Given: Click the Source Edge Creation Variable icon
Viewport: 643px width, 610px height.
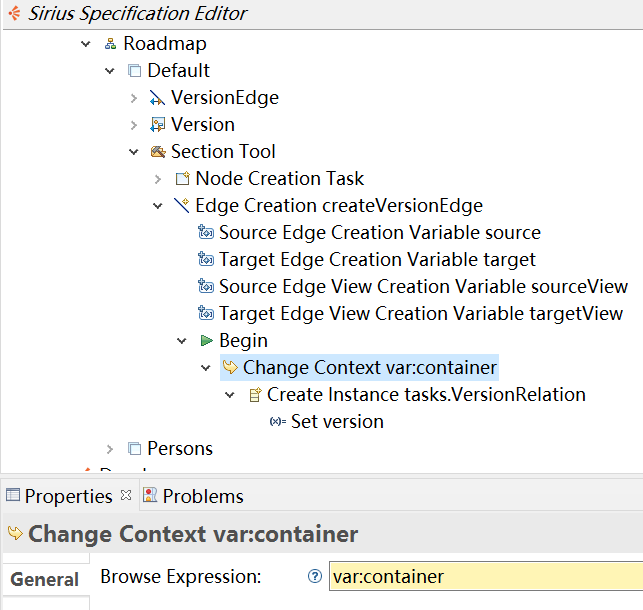Looking at the screenshot, I should [206, 232].
